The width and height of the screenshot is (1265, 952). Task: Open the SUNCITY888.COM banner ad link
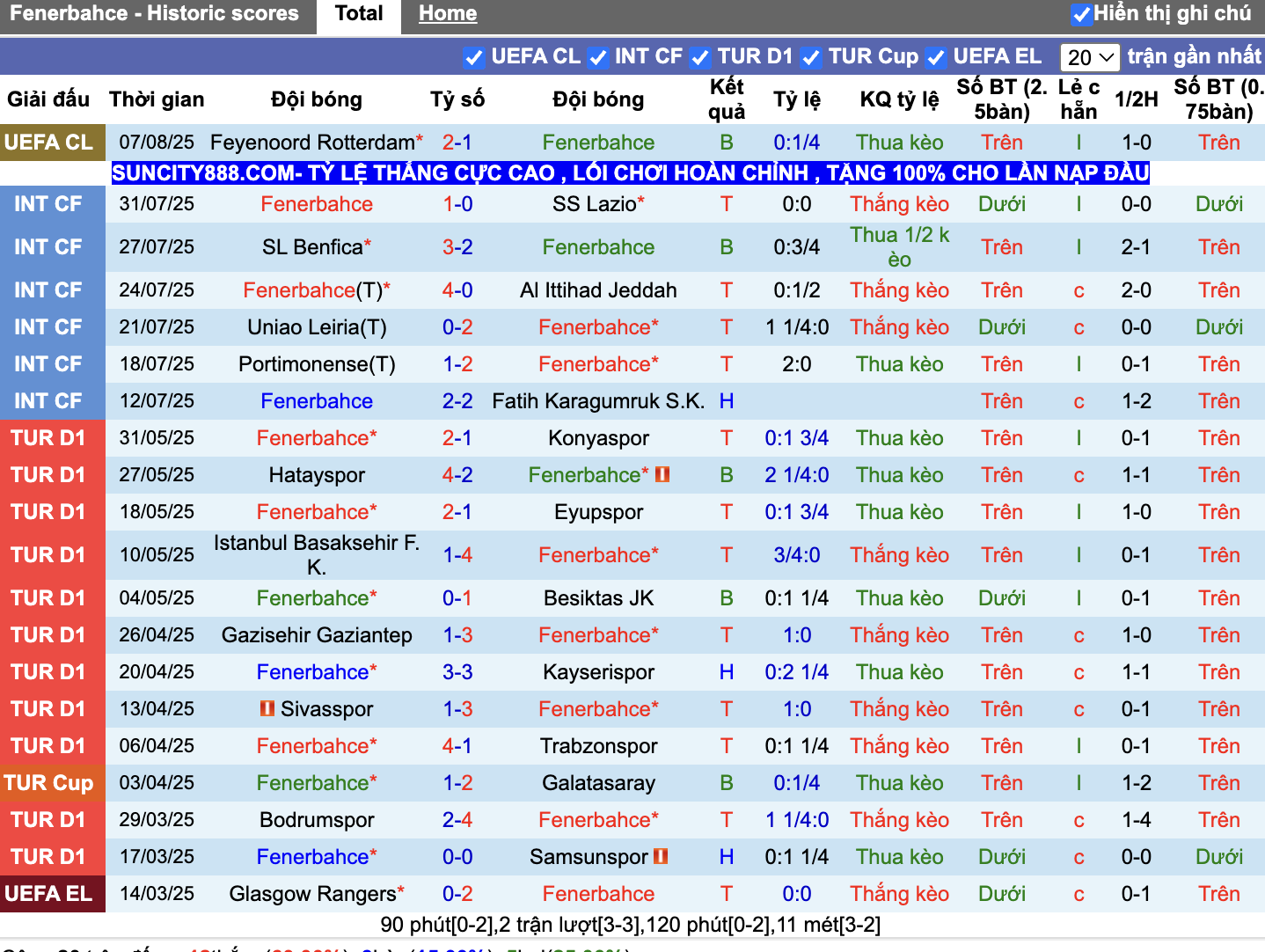tap(631, 172)
